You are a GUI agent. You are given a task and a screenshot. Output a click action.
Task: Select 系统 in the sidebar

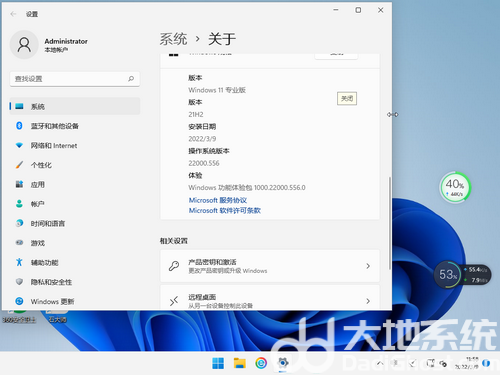coord(75,106)
